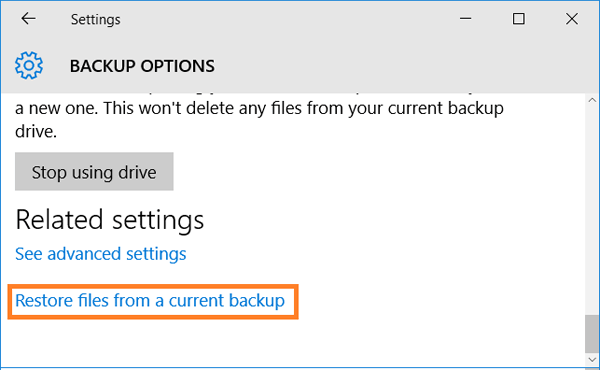Click the BACKUP OPTIONS heading
The image size is (600, 370).
coord(142,66)
